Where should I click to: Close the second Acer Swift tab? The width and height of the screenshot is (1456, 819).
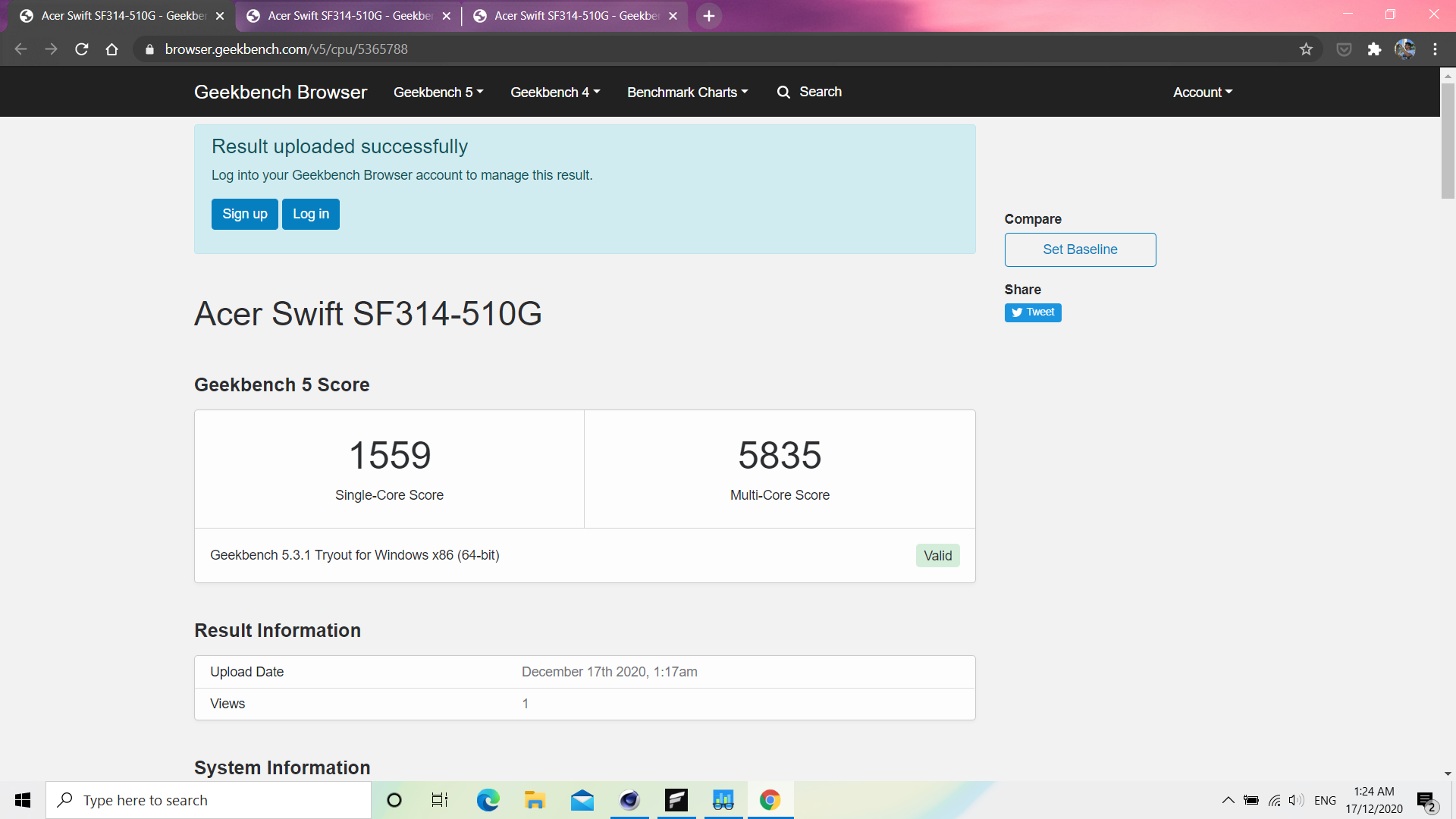point(447,16)
